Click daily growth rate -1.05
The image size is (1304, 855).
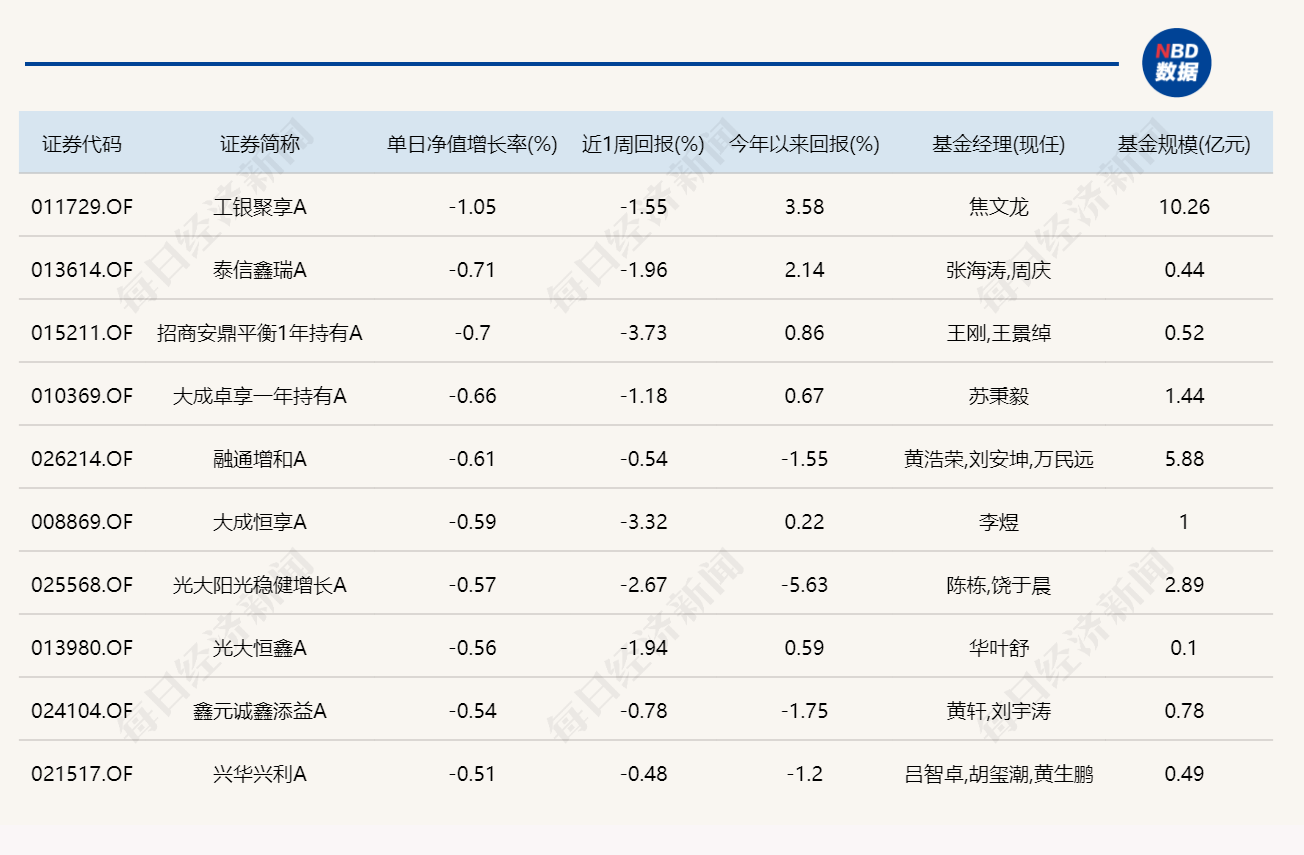(472, 207)
